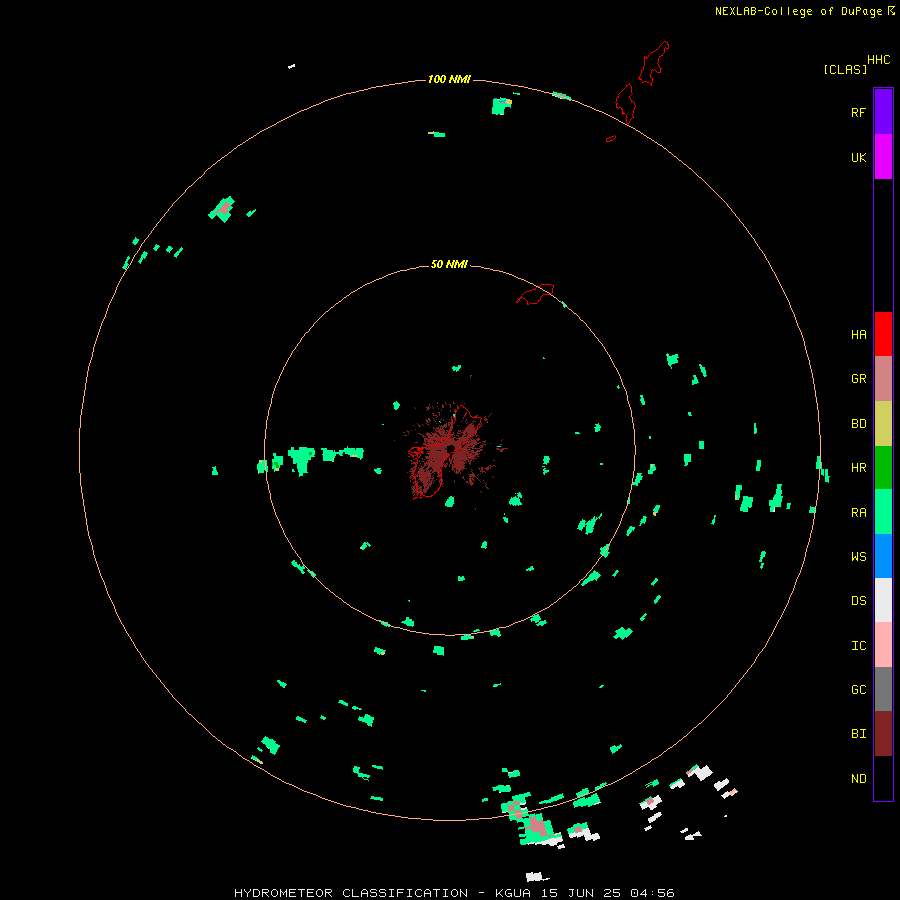Click the HA red legend swatch

point(883,334)
